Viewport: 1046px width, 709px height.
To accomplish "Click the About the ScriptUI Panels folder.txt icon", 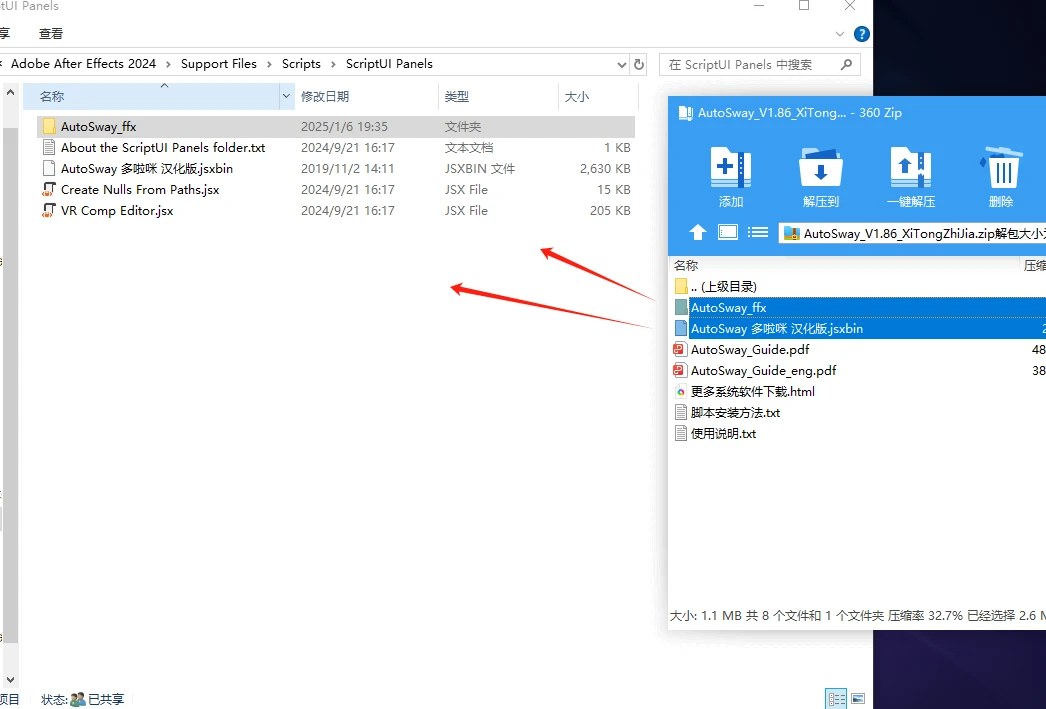I will coord(49,147).
